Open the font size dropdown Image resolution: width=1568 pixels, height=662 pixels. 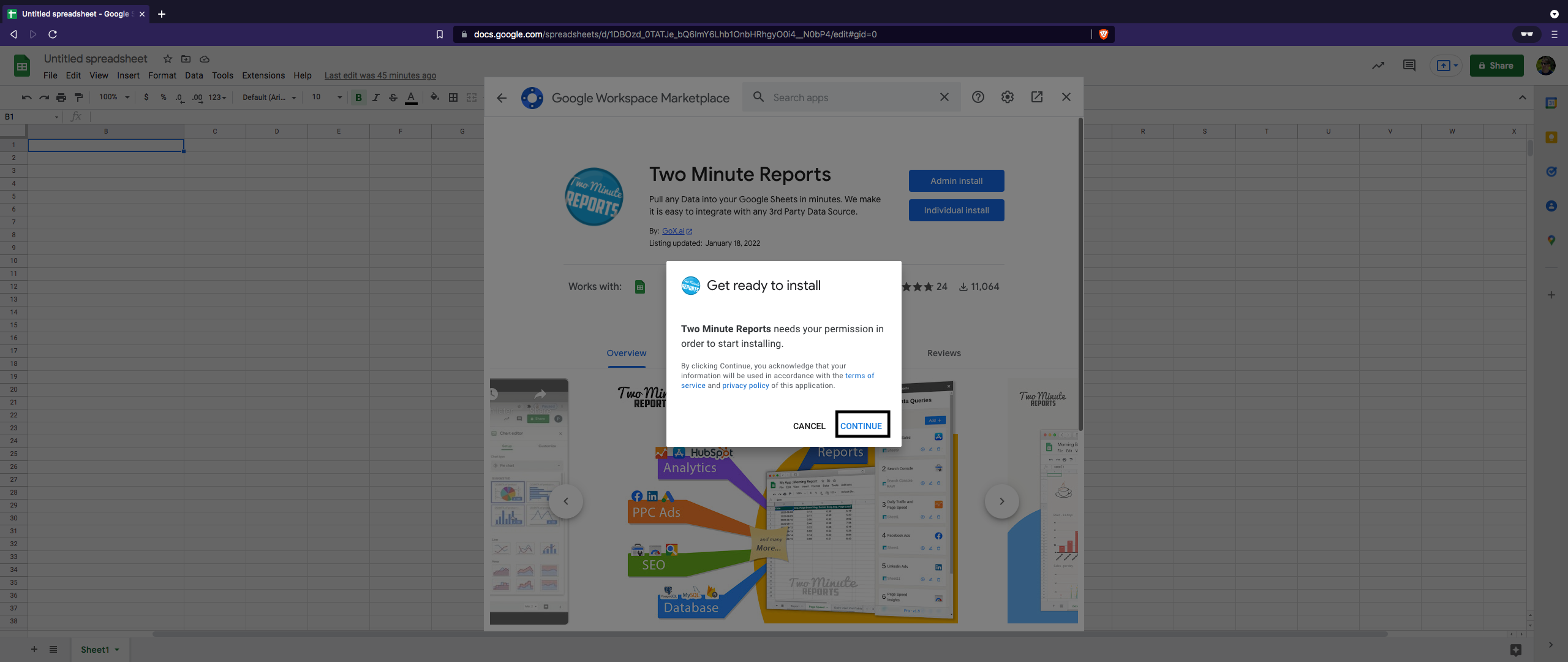[327, 97]
